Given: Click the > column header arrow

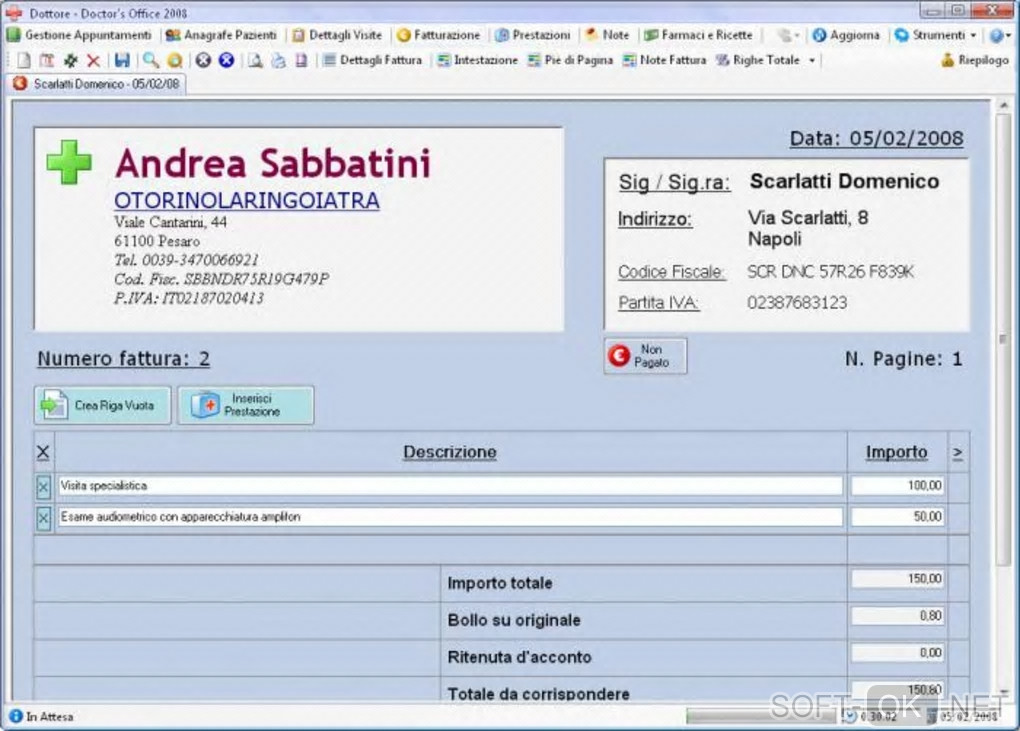Looking at the screenshot, I should pyautogui.click(x=958, y=453).
